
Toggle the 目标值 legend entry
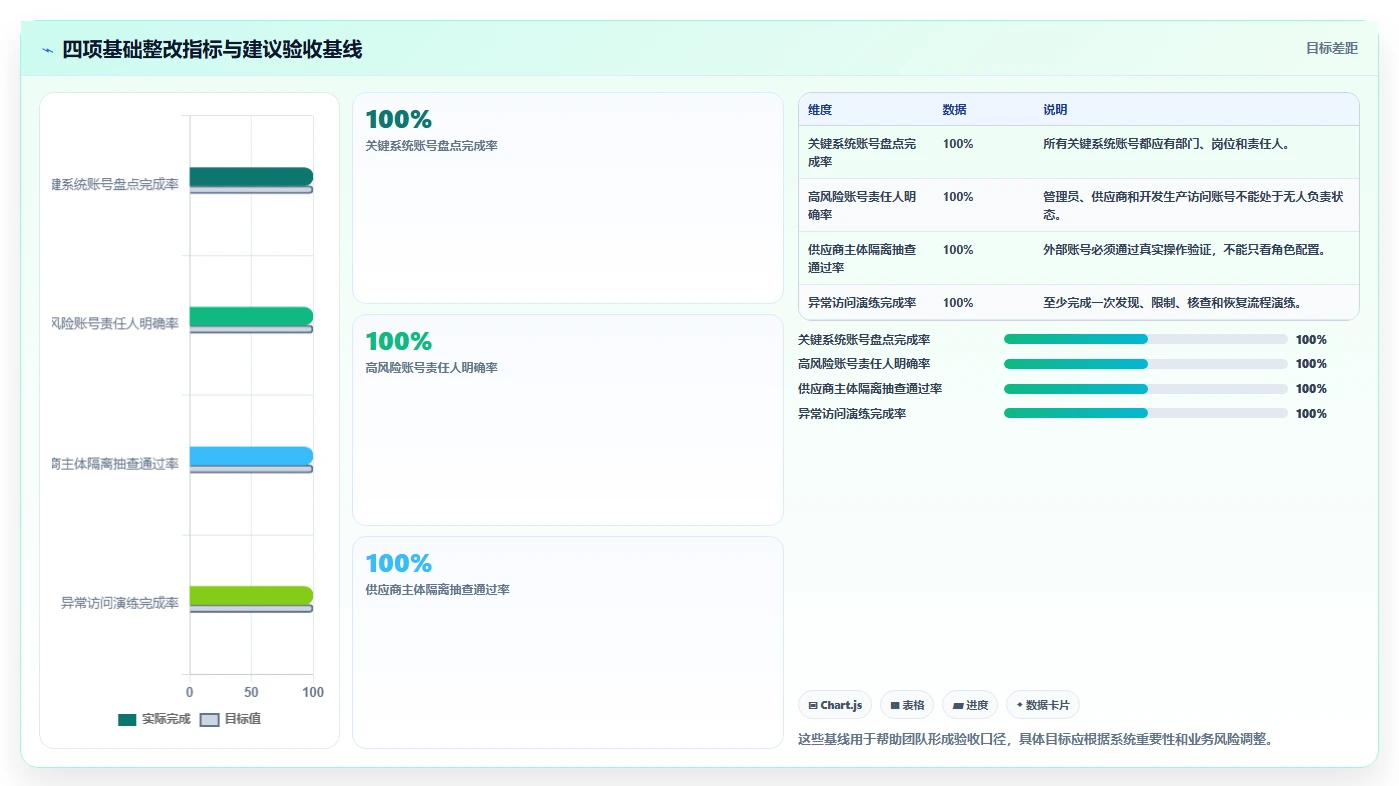tap(231, 719)
